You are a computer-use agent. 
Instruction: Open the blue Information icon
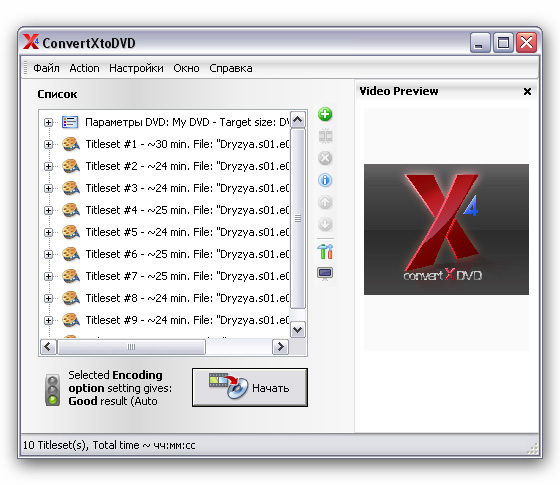click(x=325, y=180)
